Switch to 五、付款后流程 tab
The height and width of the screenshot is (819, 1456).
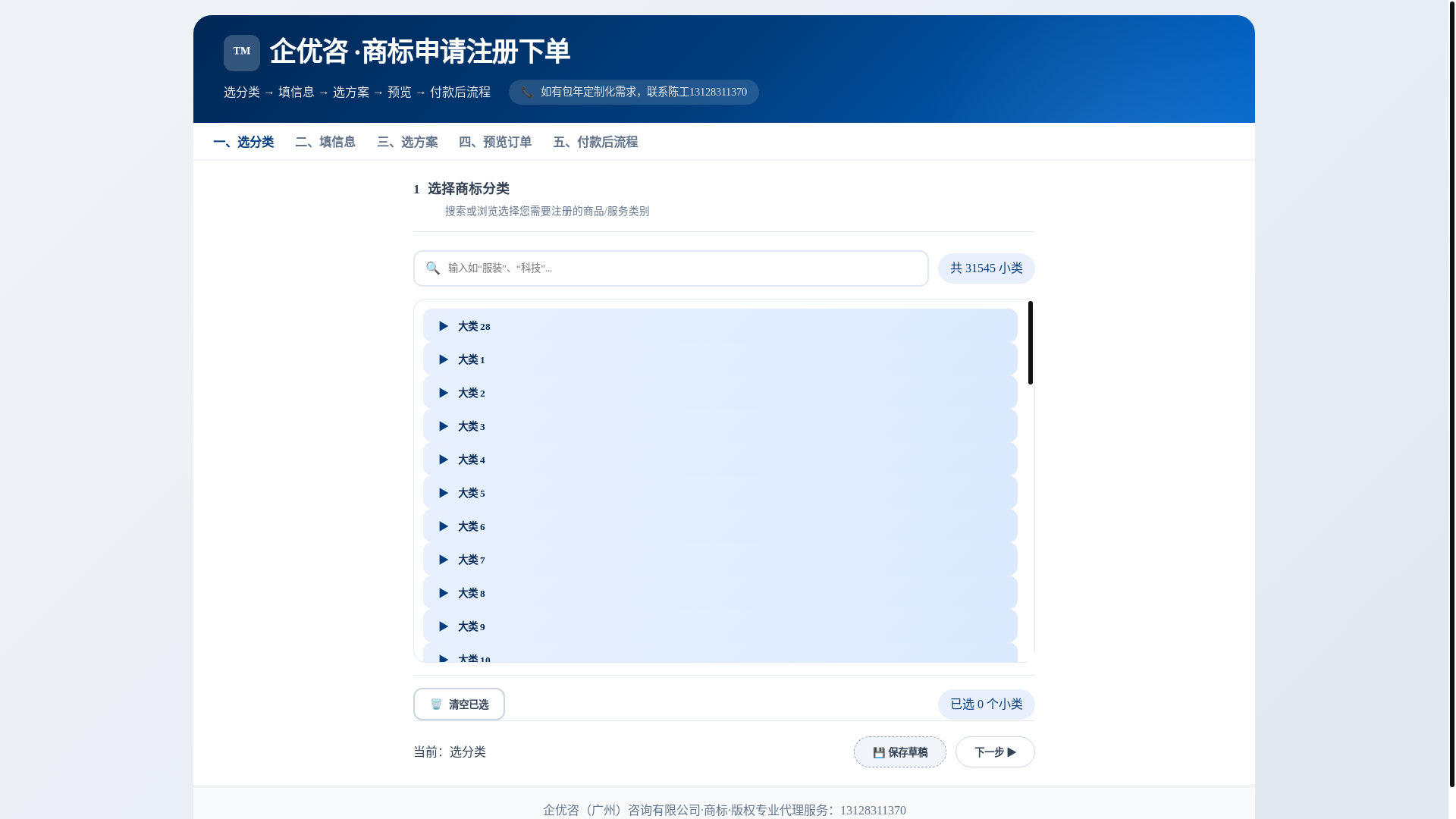click(x=595, y=142)
